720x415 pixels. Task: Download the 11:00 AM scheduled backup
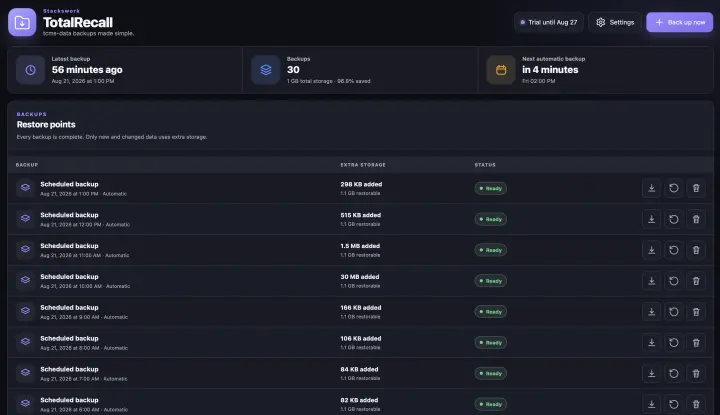(651, 250)
